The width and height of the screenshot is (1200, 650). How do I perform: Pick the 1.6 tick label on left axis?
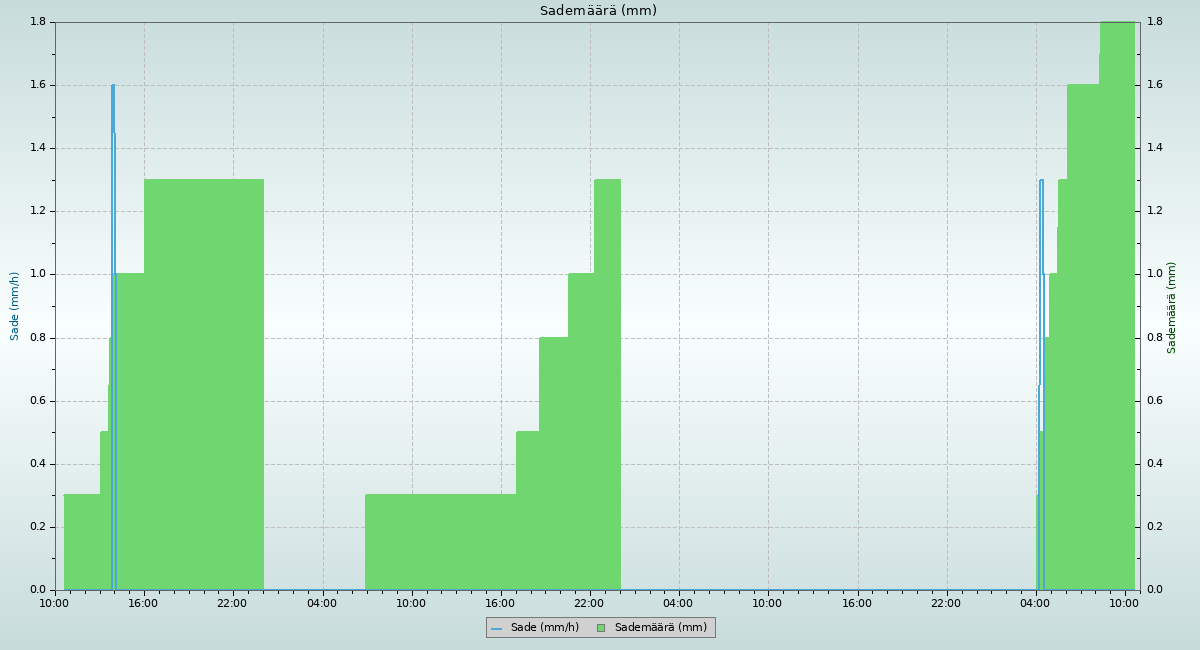tap(37, 85)
